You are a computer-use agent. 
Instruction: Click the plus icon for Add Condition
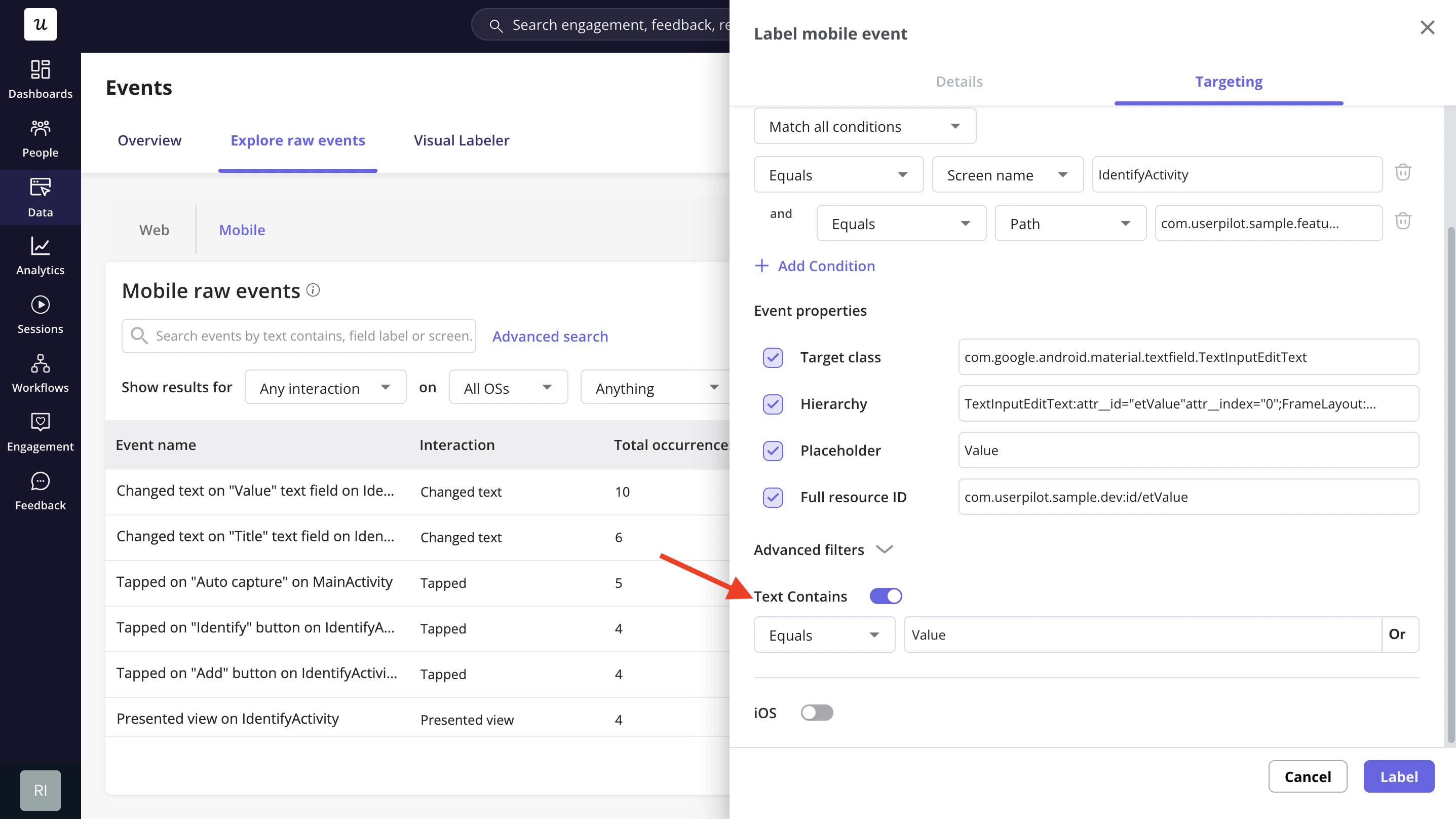[761, 266]
